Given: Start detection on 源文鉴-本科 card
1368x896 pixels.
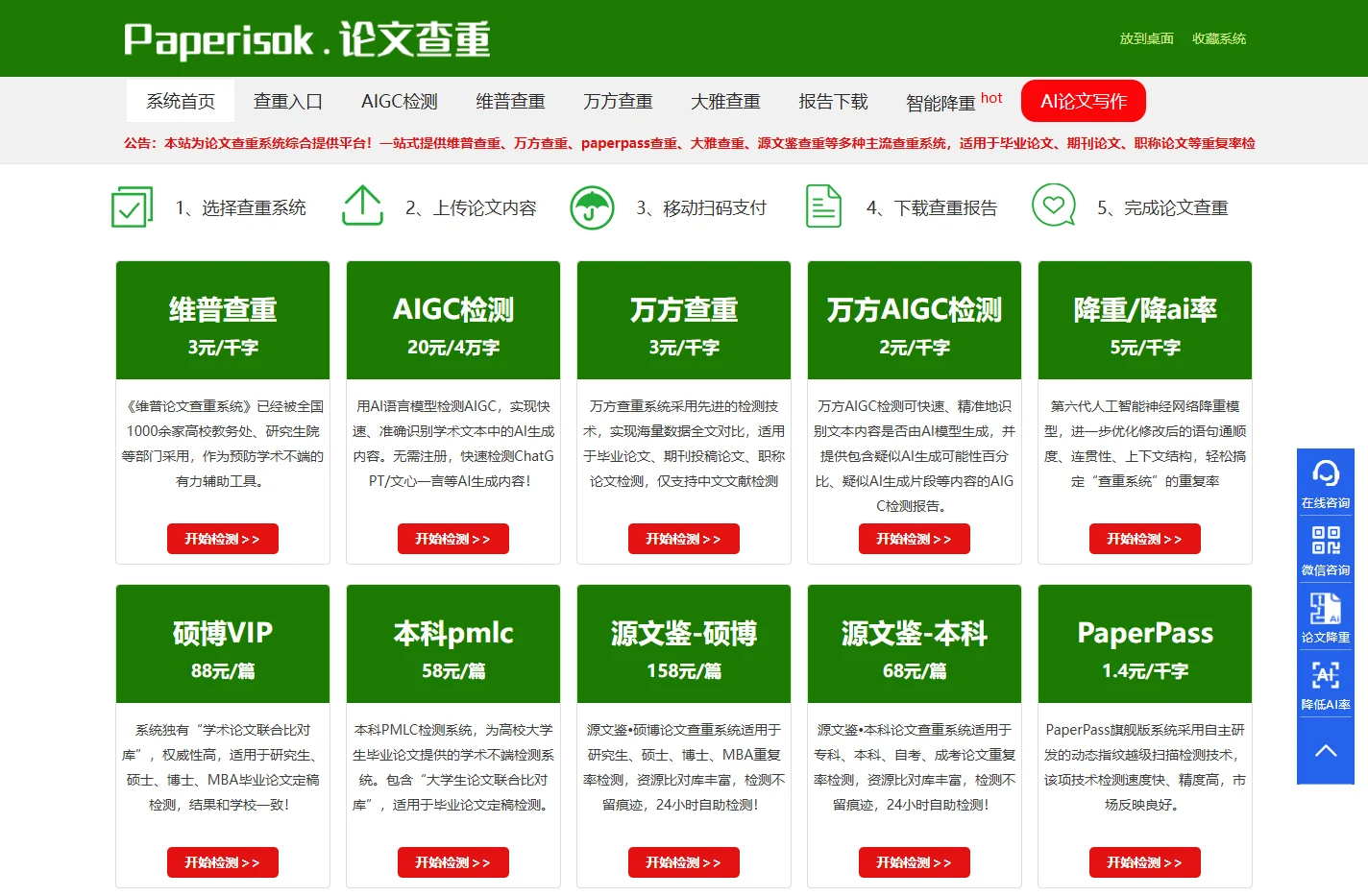Looking at the screenshot, I should point(915,862).
